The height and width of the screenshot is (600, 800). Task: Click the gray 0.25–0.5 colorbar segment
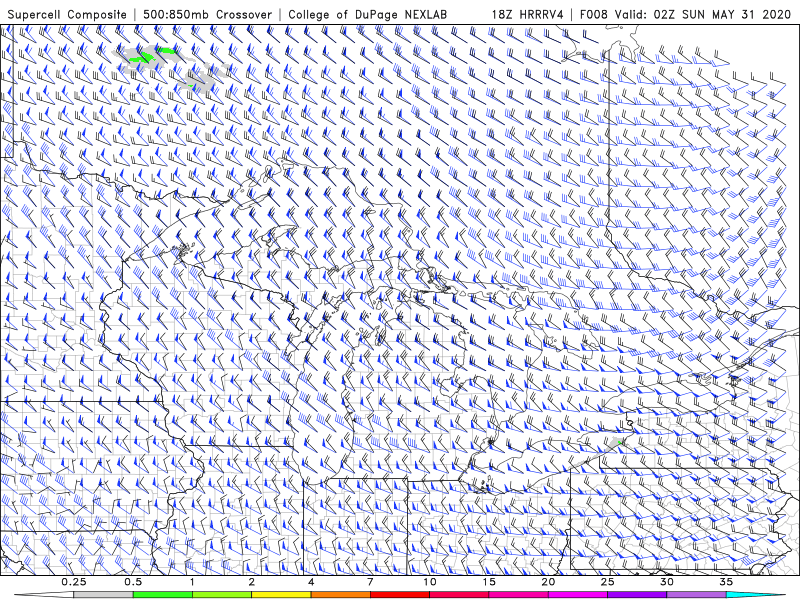[x=104, y=595]
